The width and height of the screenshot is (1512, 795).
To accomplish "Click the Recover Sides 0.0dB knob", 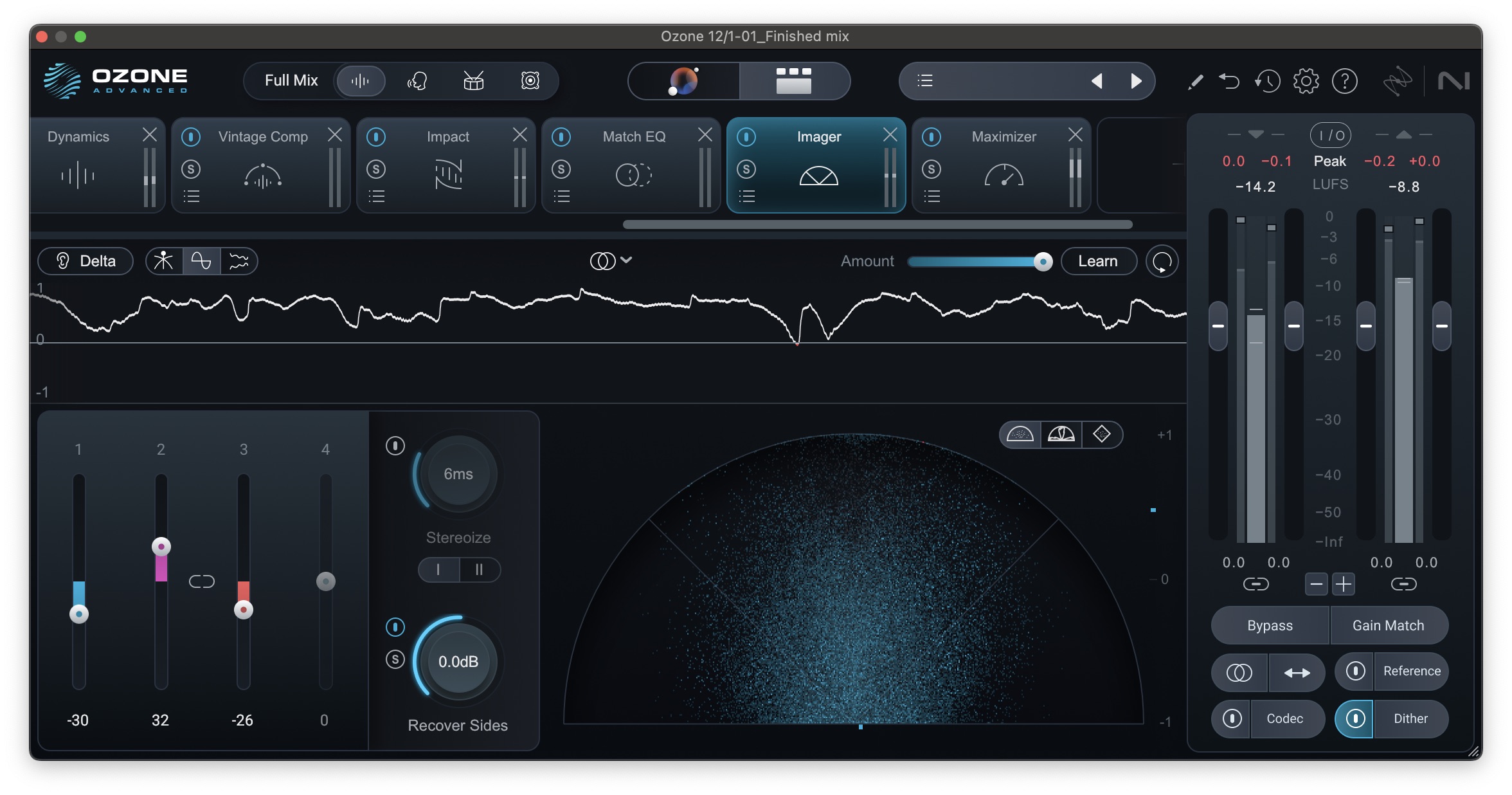I will coord(458,661).
